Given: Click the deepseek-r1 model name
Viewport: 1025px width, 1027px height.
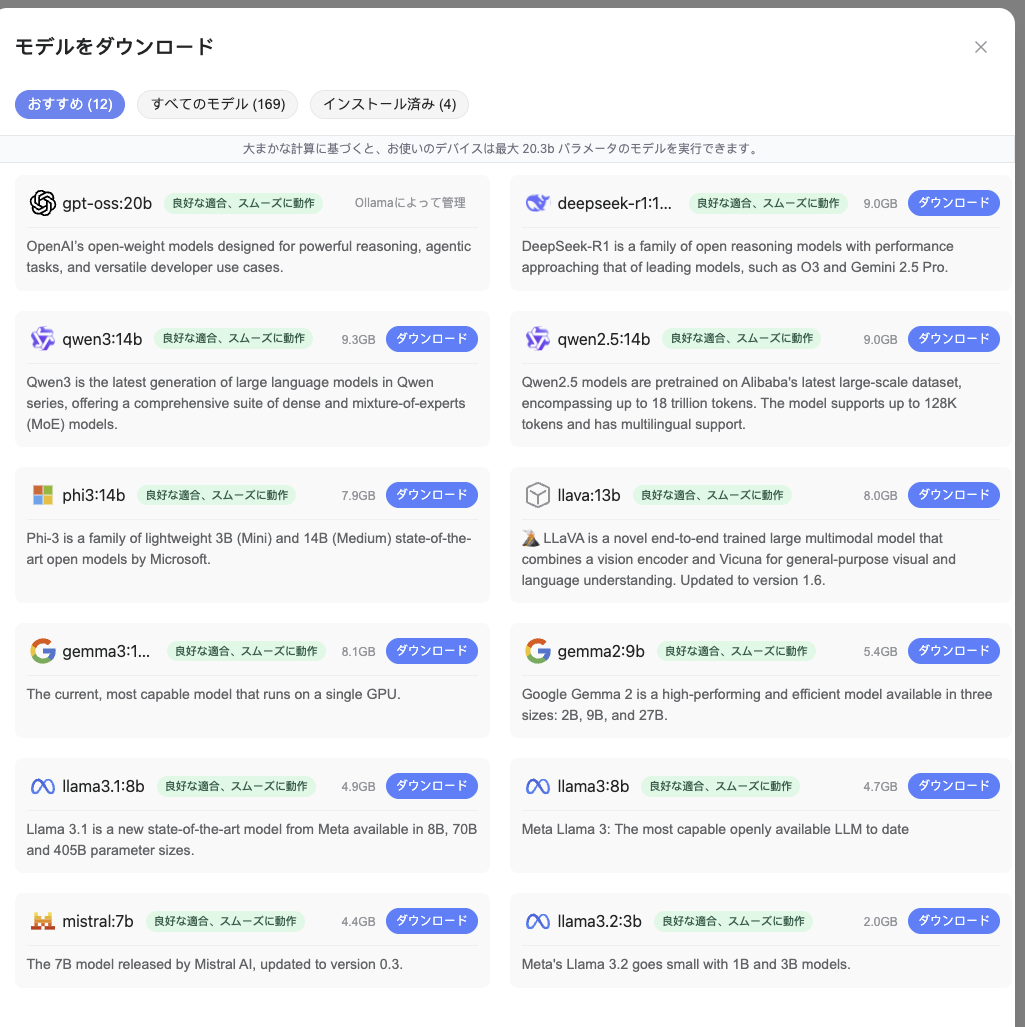Looking at the screenshot, I should 614,204.
